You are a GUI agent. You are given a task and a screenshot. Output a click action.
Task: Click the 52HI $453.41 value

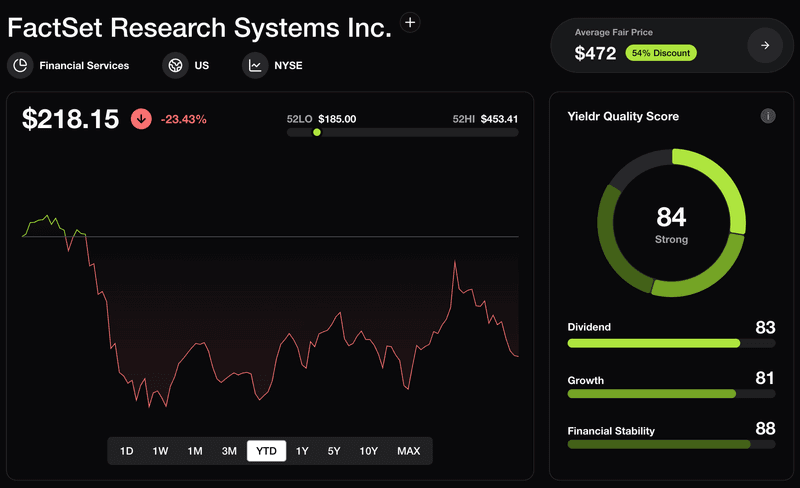click(485, 119)
